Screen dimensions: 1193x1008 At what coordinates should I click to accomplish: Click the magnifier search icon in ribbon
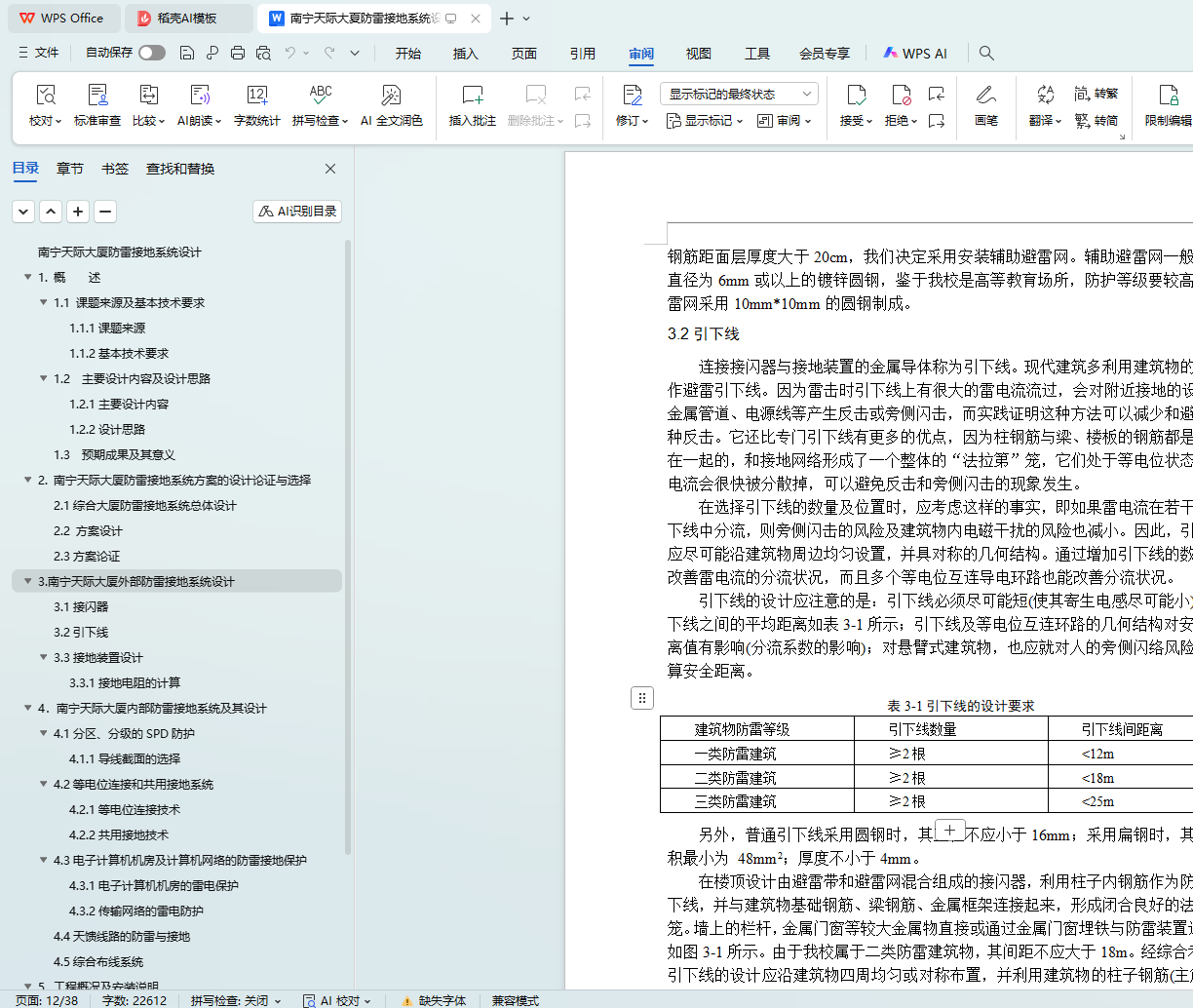pos(986,53)
